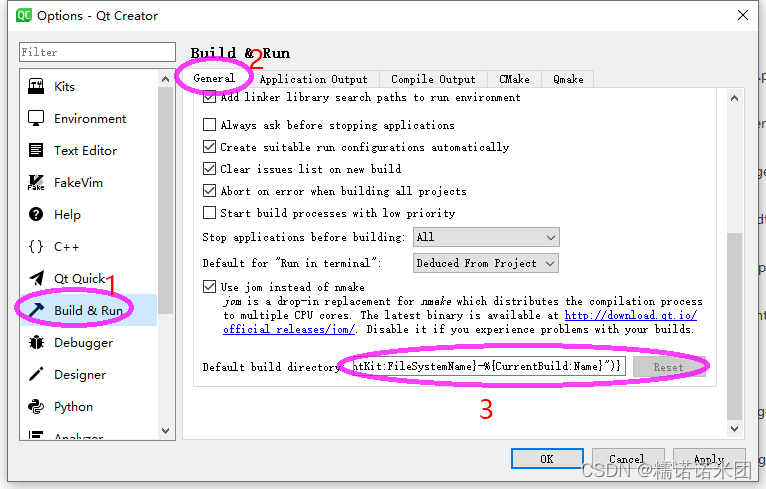This screenshot has width=766, height=489.
Task: Toggle Create suitable run configurations automatically
Action: (209, 147)
